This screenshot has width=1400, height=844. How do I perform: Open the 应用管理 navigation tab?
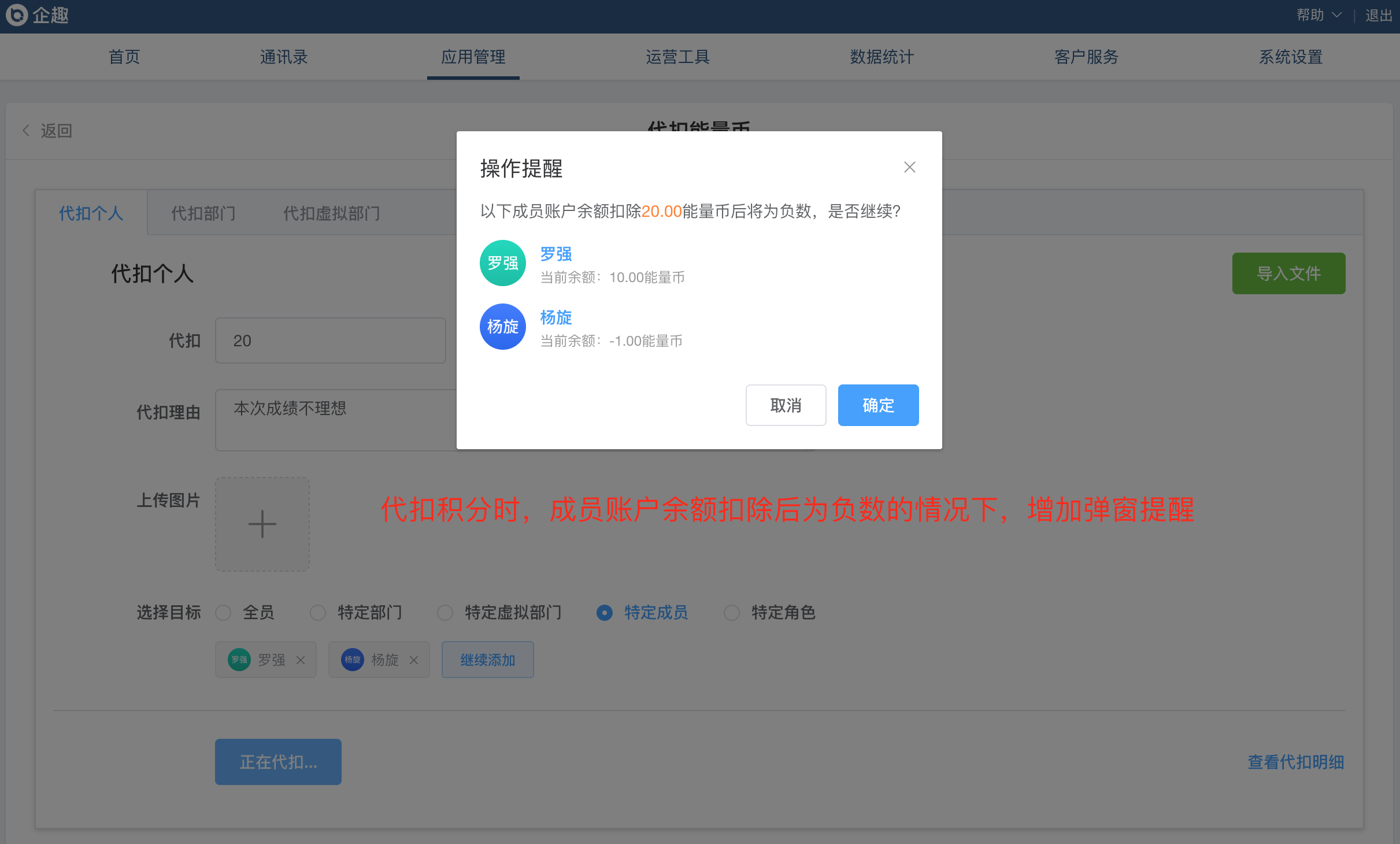pos(473,57)
